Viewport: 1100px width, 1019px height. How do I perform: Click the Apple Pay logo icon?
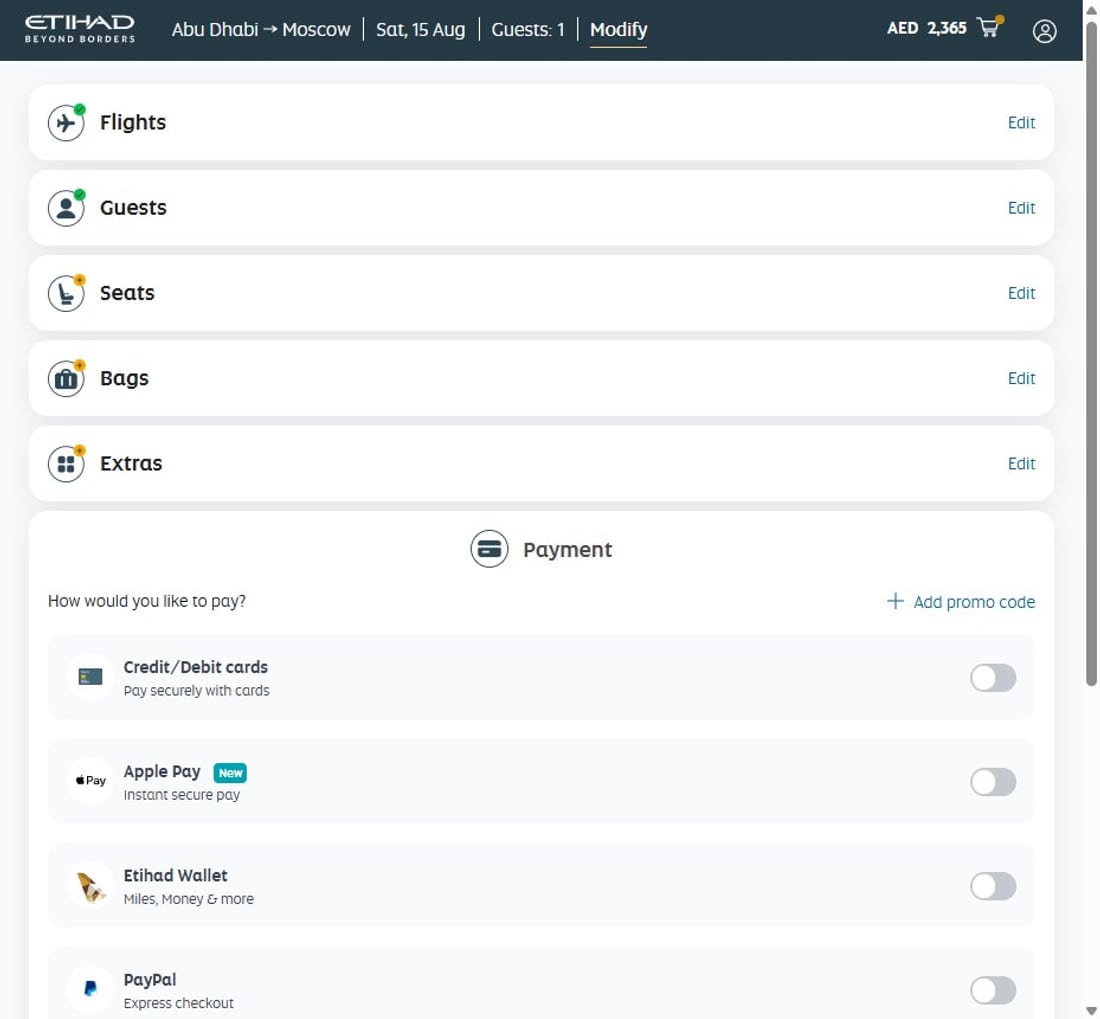(90, 781)
